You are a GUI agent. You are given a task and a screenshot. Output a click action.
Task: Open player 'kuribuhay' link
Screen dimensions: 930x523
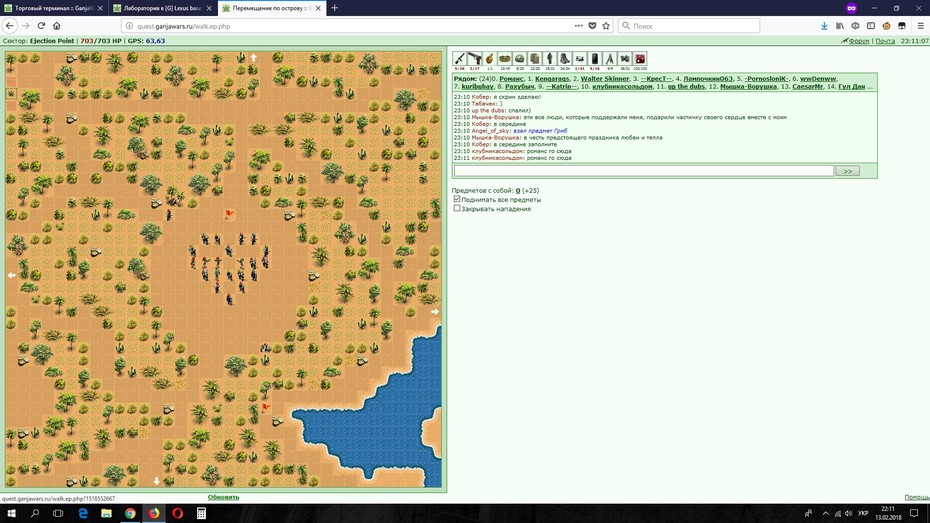click(x=477, y=87)
